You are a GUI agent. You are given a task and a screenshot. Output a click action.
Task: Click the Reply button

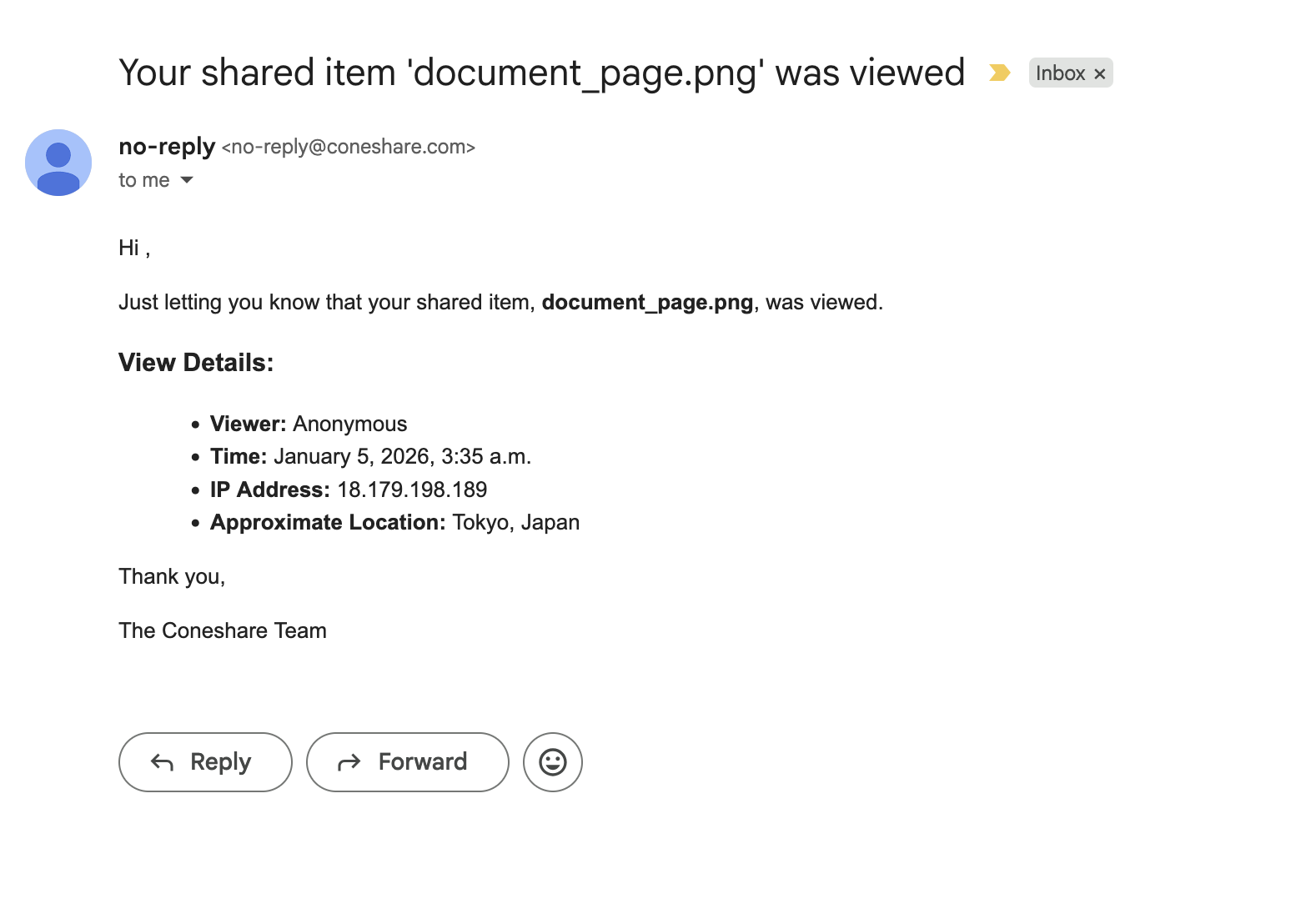pos(205,762)
